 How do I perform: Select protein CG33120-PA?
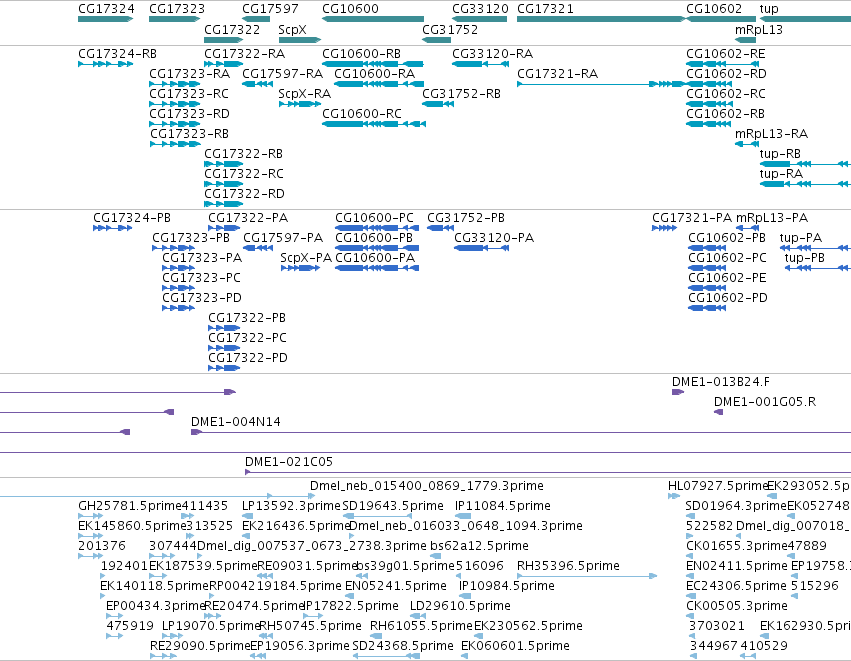pos(494,238)
